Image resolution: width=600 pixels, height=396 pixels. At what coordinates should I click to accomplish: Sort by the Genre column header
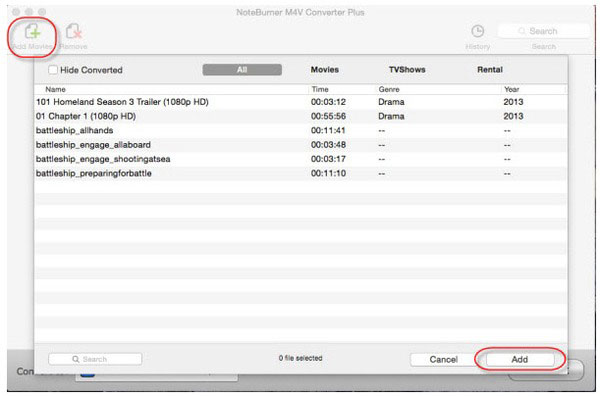point(389,90)
